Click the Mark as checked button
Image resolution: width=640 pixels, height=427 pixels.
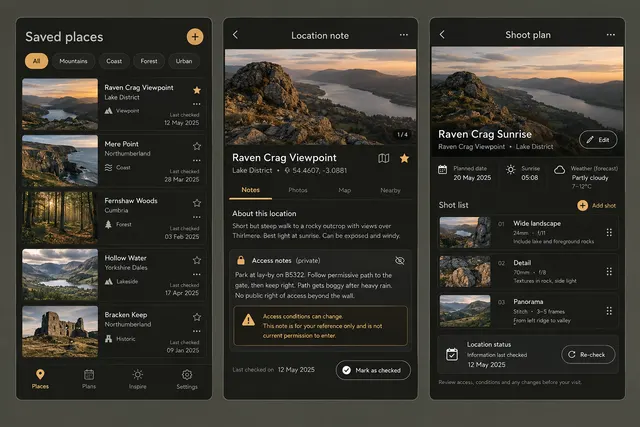[x=373, y=370]
